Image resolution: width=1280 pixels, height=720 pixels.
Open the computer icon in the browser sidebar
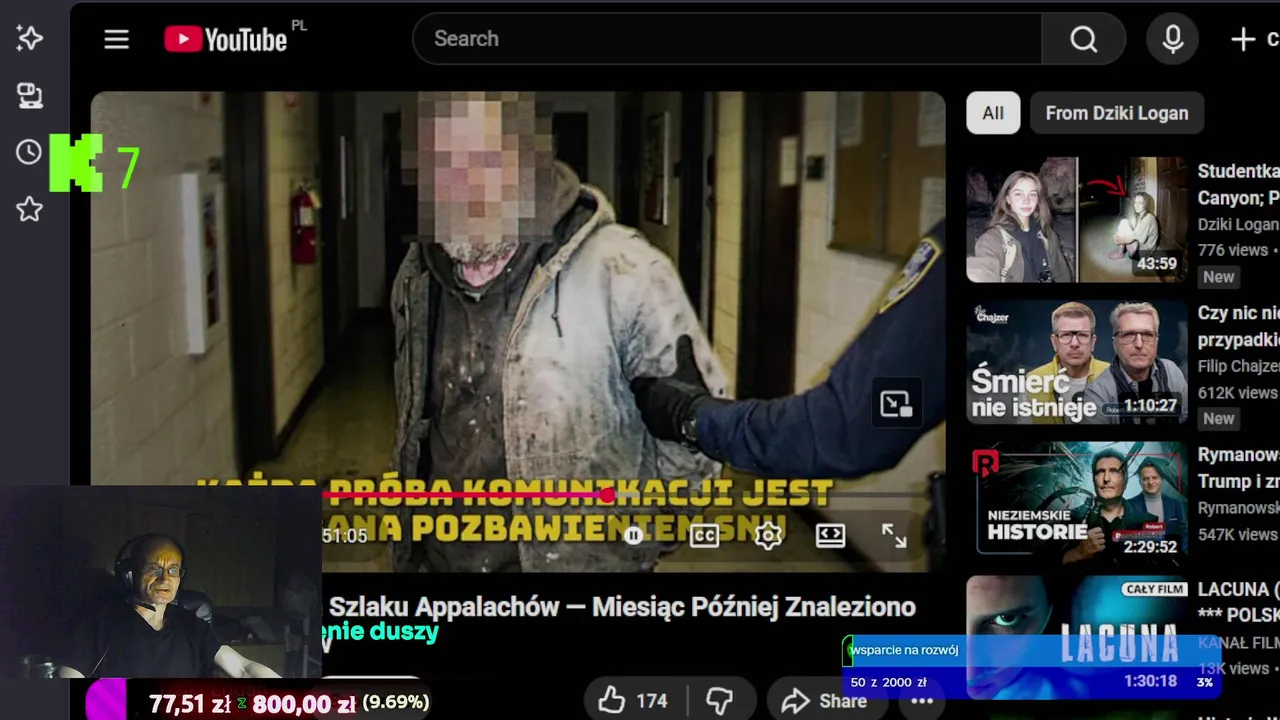[x=30, y=96]
